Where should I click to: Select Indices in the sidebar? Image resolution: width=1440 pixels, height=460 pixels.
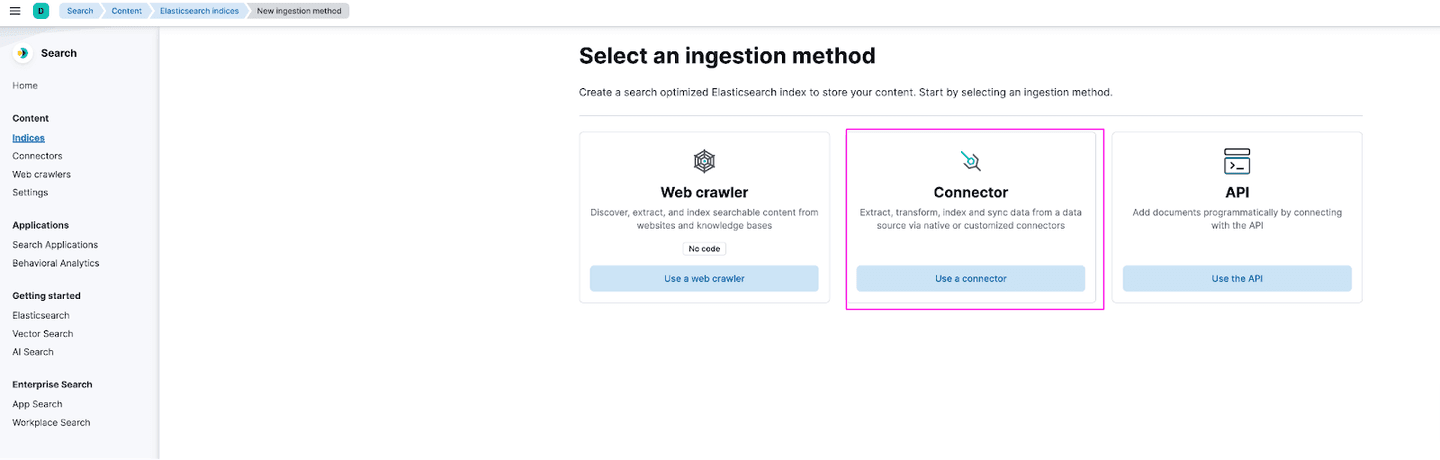click(28, 138)
